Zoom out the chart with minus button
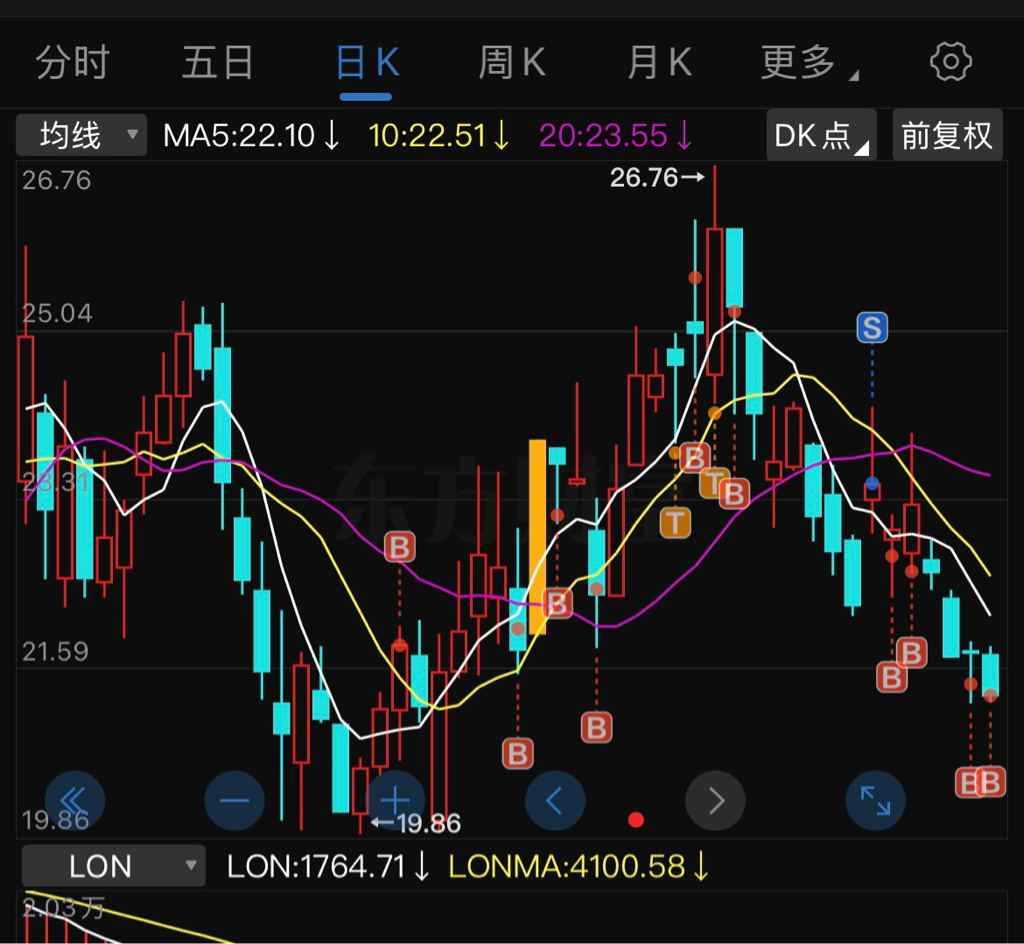The height and width of the screenshot is (944, 1024). pyautogui.click(x=234, y=800)
